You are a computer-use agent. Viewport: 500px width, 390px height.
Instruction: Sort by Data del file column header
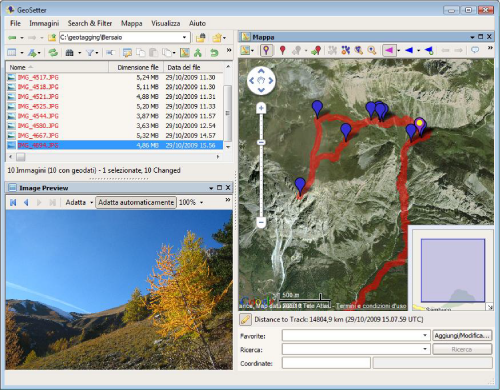point(193,67)
